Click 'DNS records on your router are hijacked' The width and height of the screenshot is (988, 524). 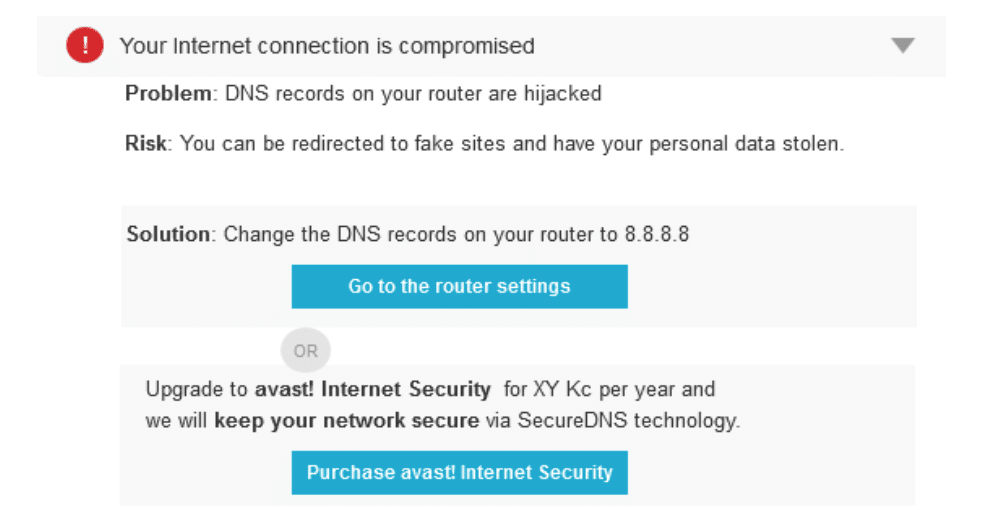(413, 94)
